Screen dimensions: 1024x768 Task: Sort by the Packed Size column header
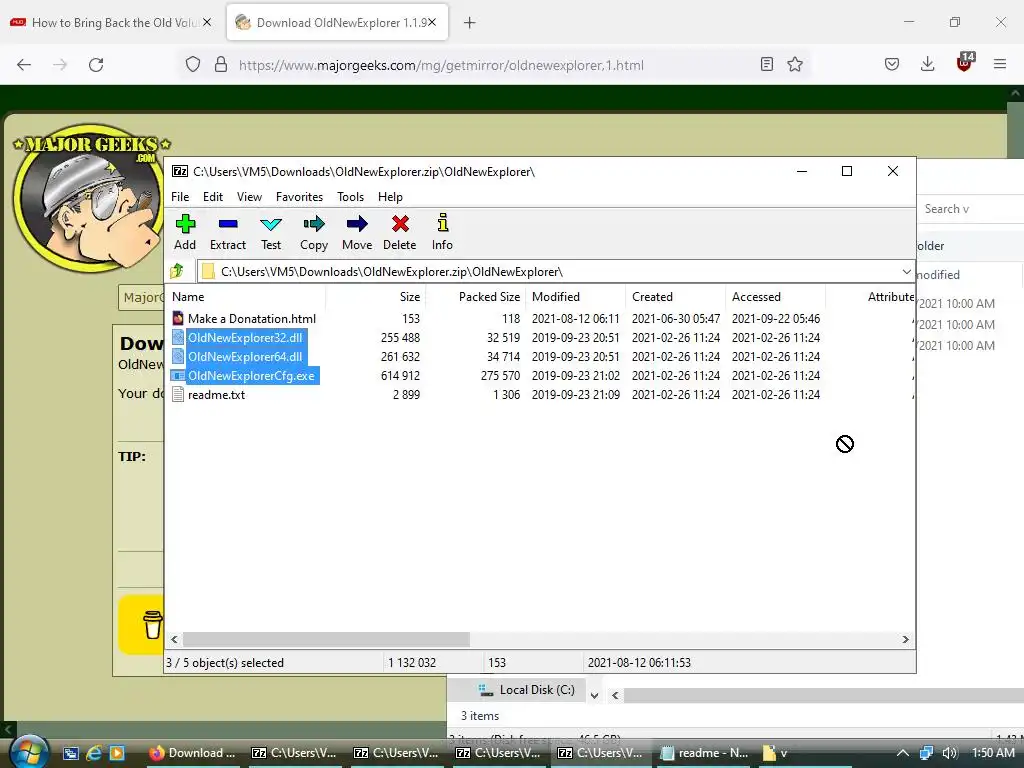tap(476, 296)
